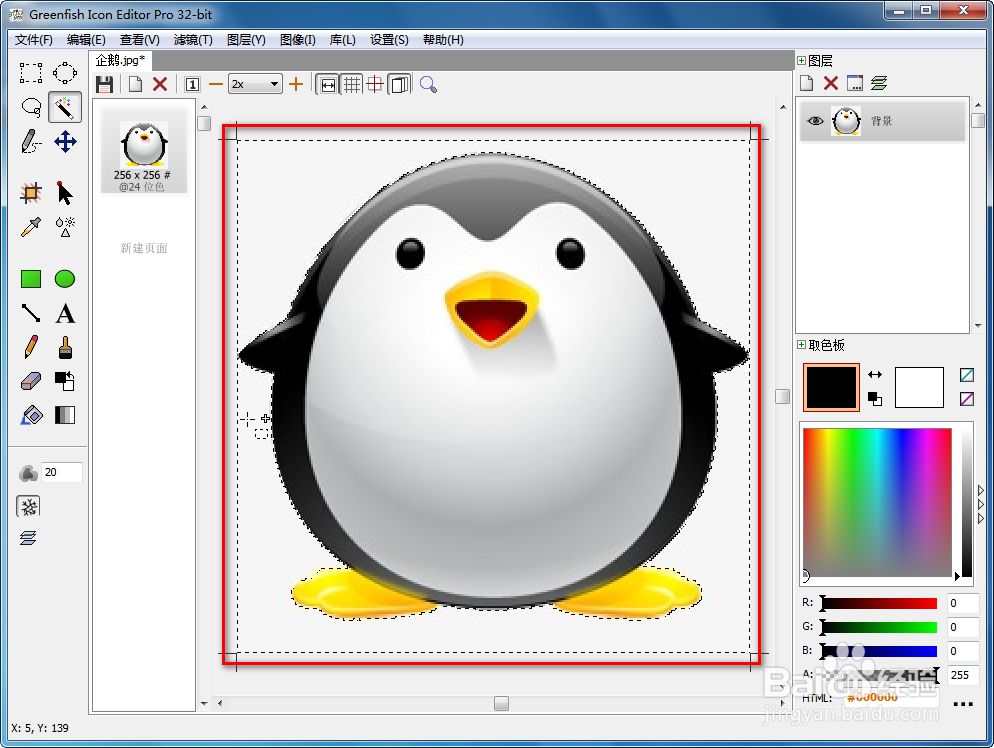Hide the 背景 layer with eye icon

815,121
